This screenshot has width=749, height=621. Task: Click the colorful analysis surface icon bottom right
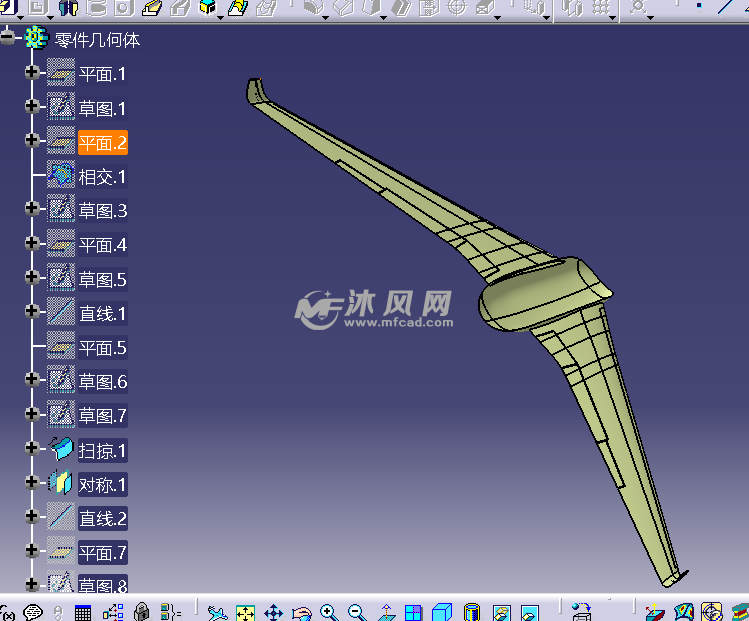684,613
